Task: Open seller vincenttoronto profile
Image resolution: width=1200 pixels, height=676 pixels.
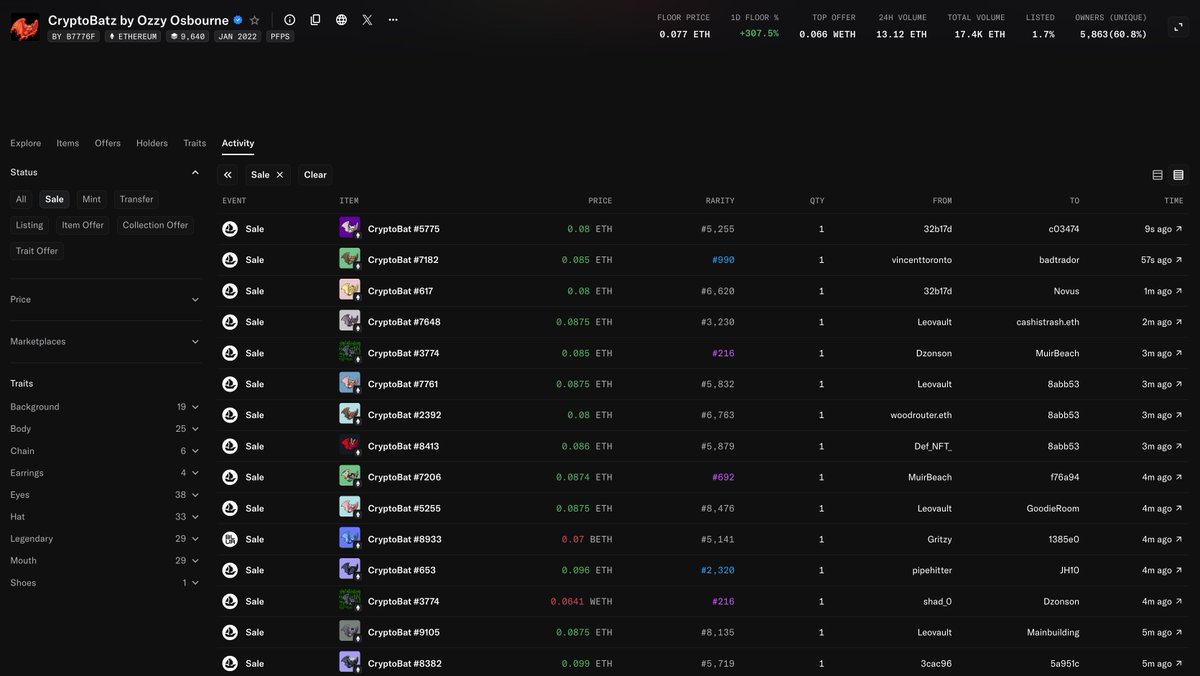Action: 921,260
